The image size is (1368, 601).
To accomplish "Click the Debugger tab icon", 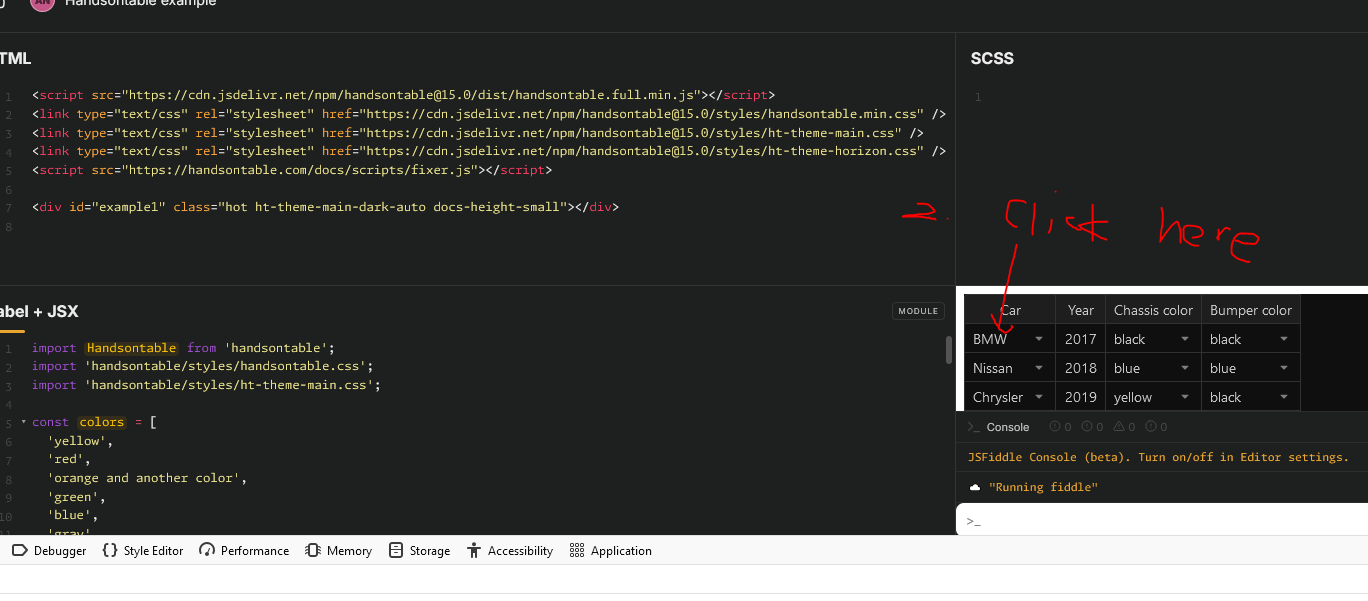I will pos(19,551).
